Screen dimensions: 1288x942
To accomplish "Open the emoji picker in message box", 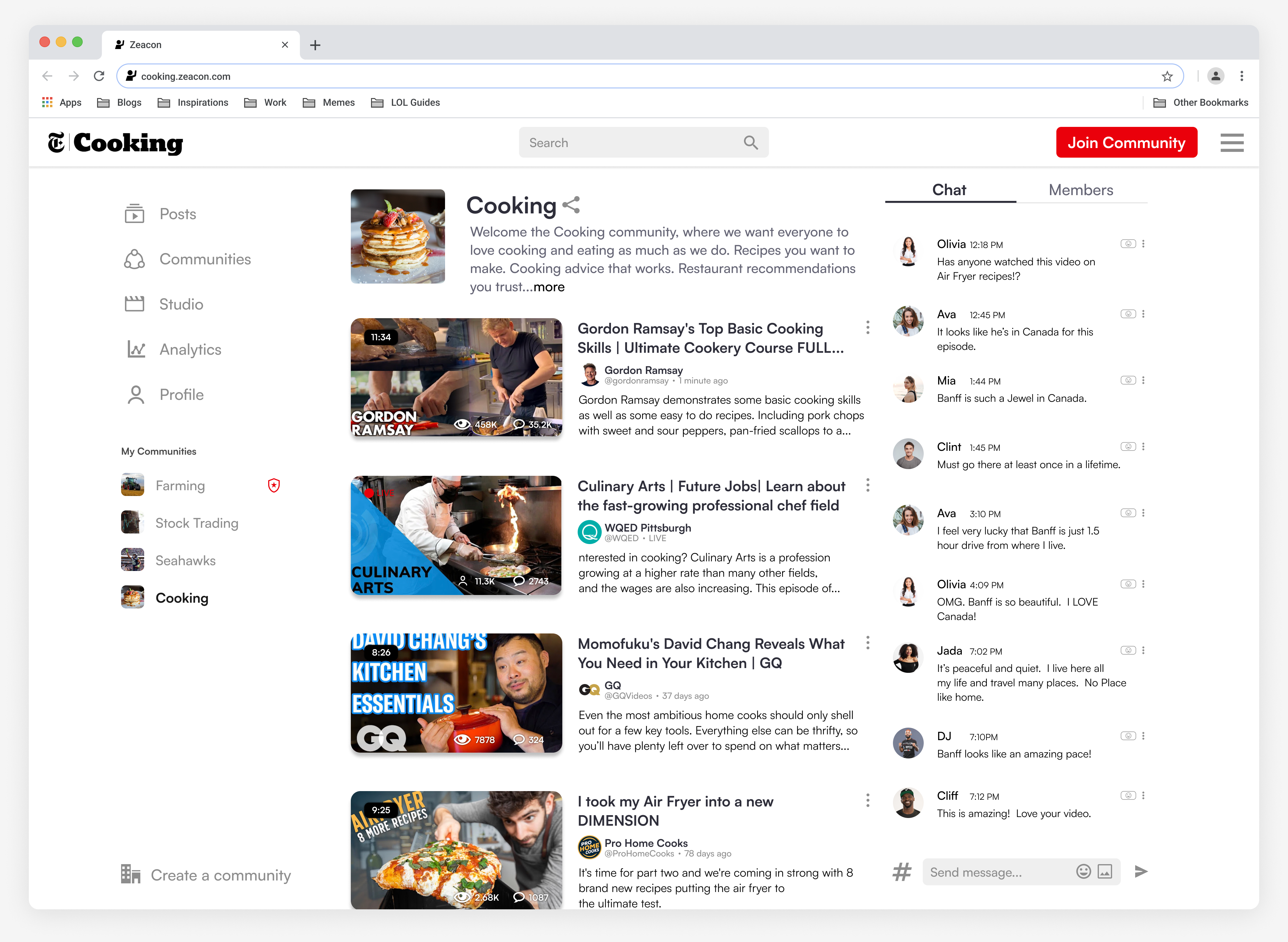I will tap(1083, 871).
